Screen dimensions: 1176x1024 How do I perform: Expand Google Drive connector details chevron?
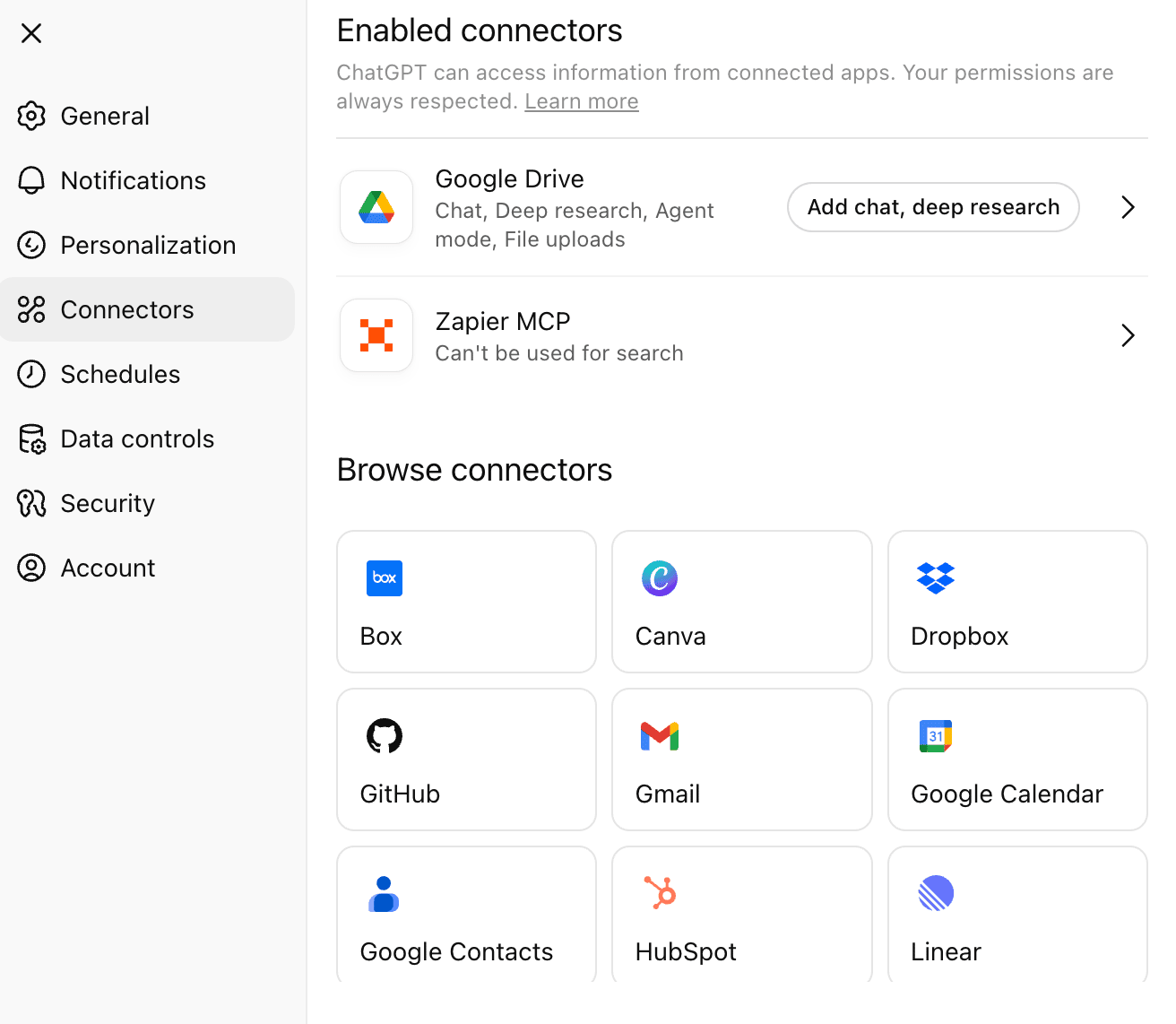pos(1128,208)
